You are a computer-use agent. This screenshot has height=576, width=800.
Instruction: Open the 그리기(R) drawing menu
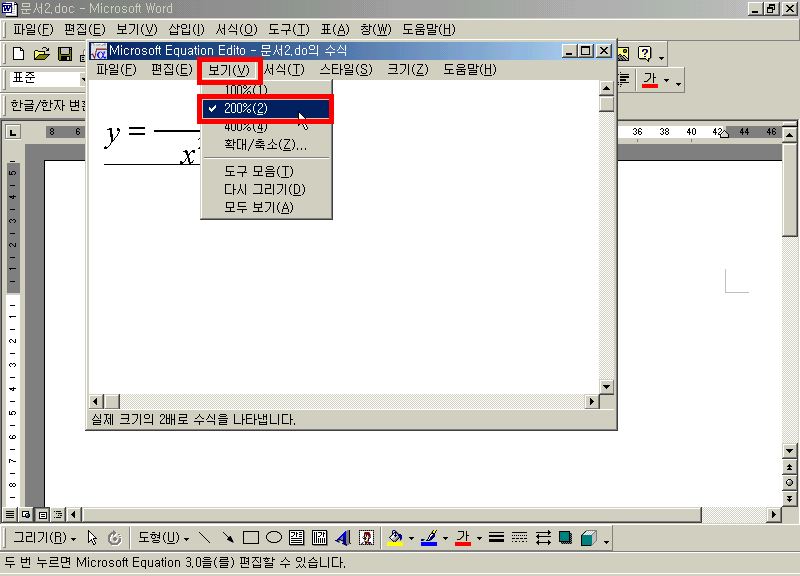[45, 538]
